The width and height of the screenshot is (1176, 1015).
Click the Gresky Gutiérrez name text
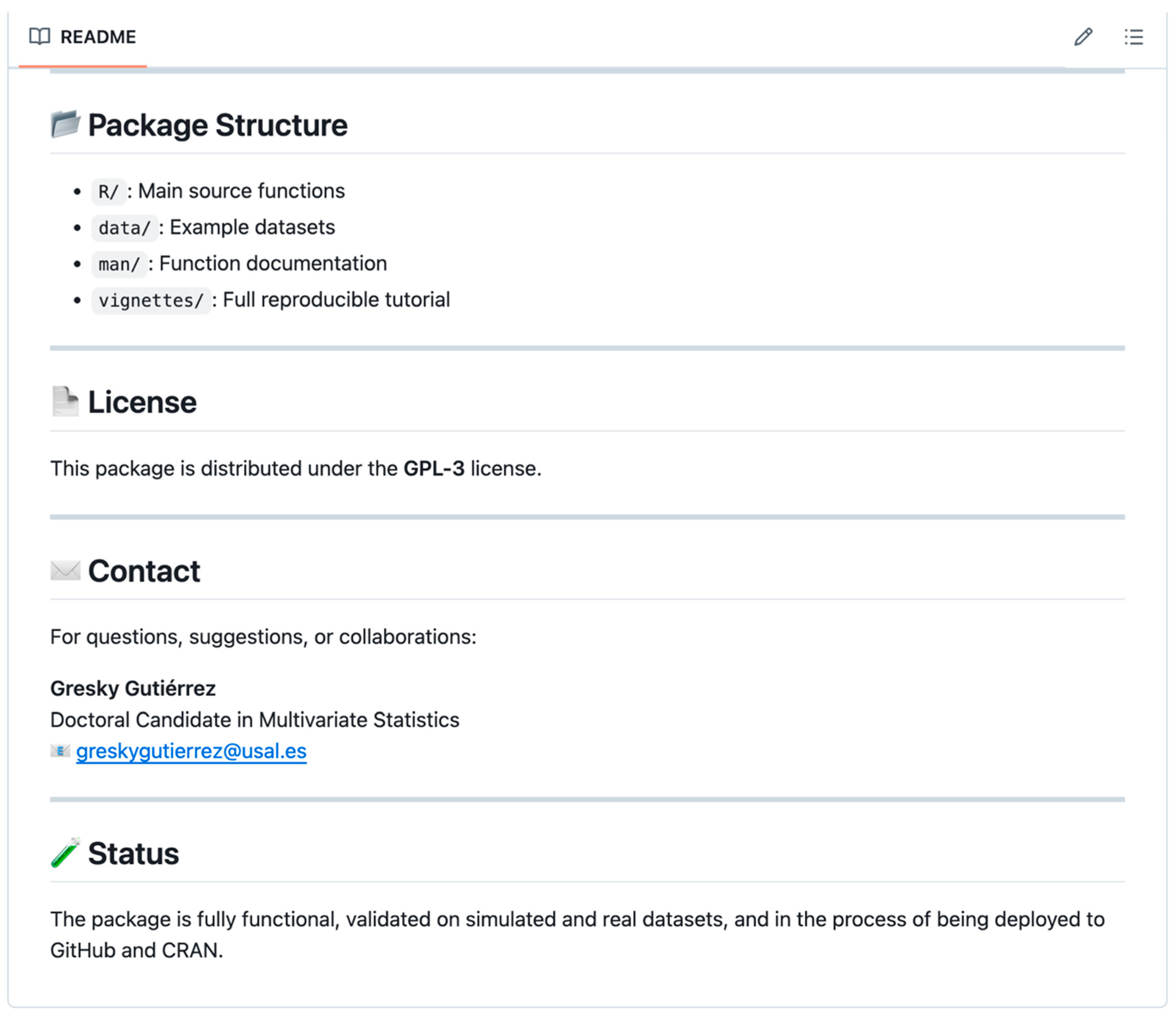[133, 688]
